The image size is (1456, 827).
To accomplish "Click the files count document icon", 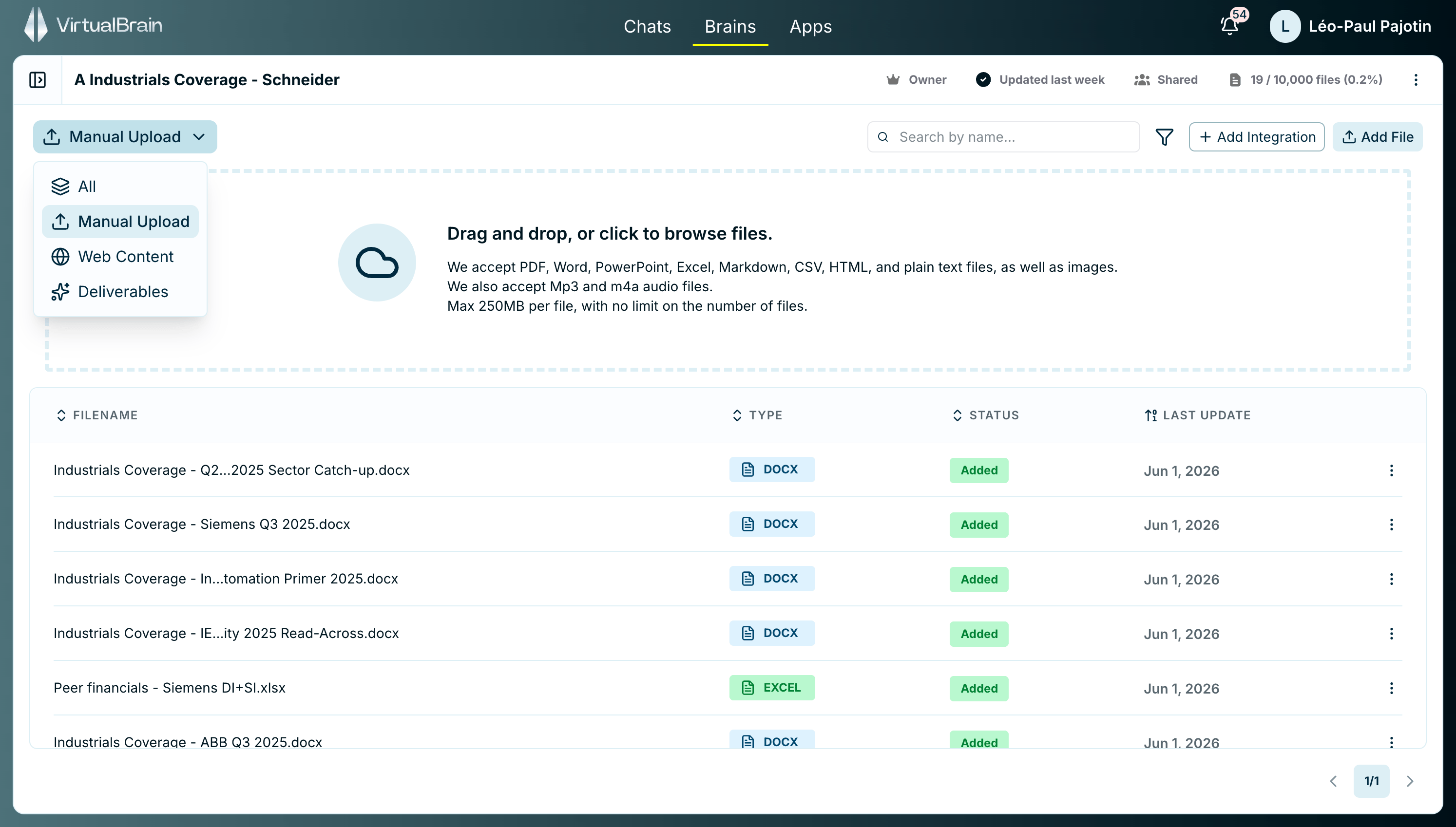I will (x=1234, y=79).
